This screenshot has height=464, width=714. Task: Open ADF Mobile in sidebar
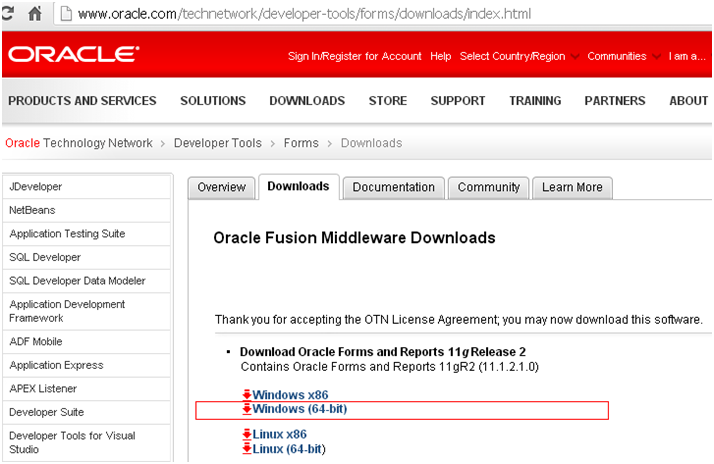pos(87,342)
